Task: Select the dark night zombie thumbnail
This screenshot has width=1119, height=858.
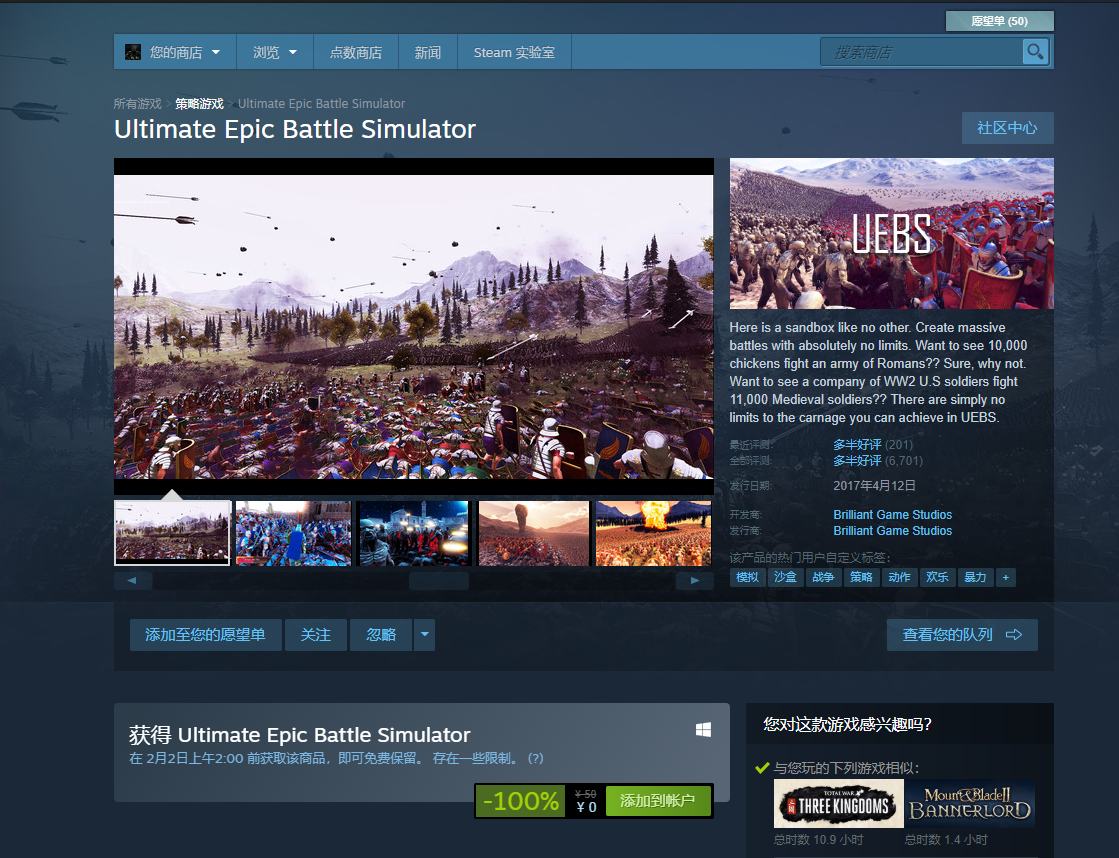Action: pos(413,533)
